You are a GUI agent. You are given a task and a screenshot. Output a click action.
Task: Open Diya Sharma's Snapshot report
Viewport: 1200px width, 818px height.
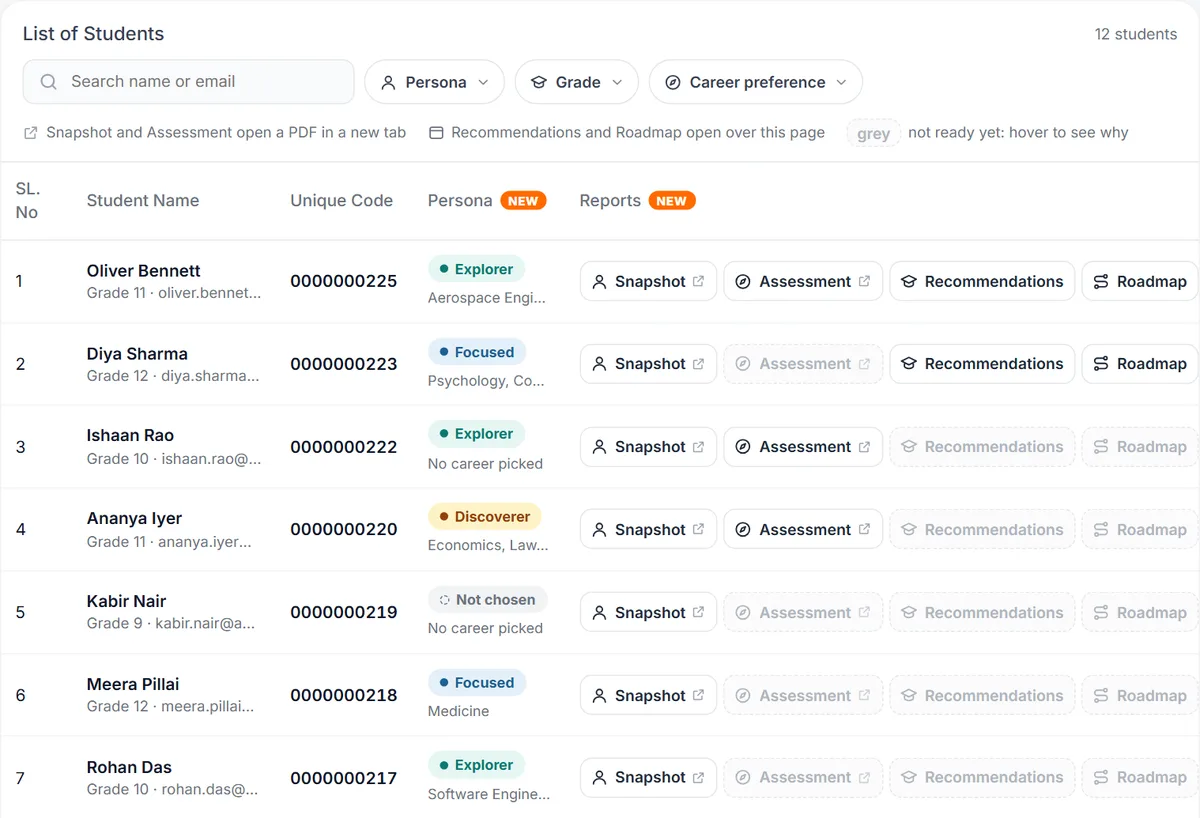click(x=648, y=364)
